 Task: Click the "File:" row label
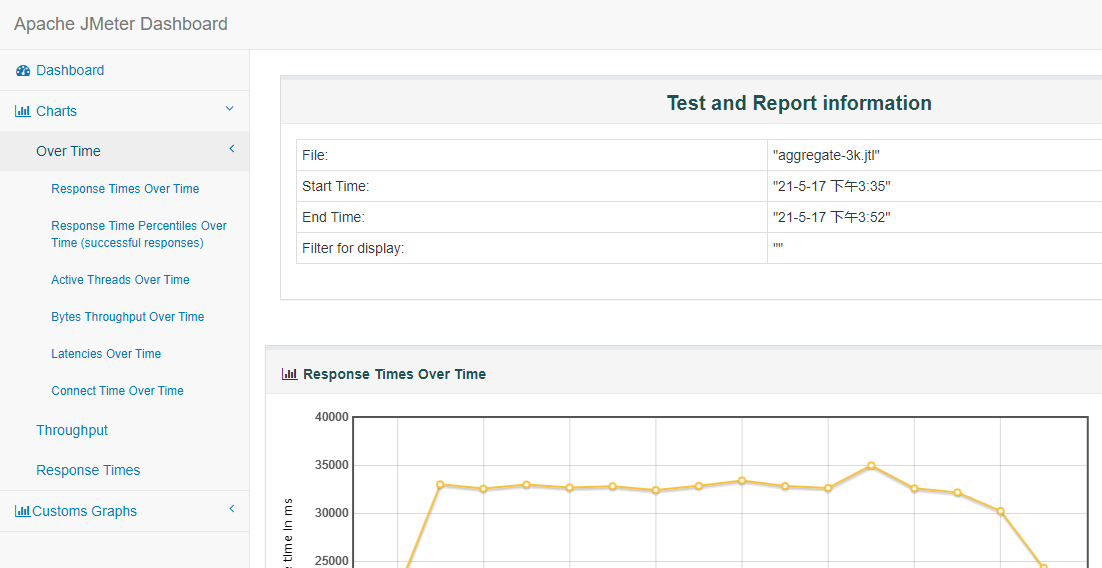315,155
